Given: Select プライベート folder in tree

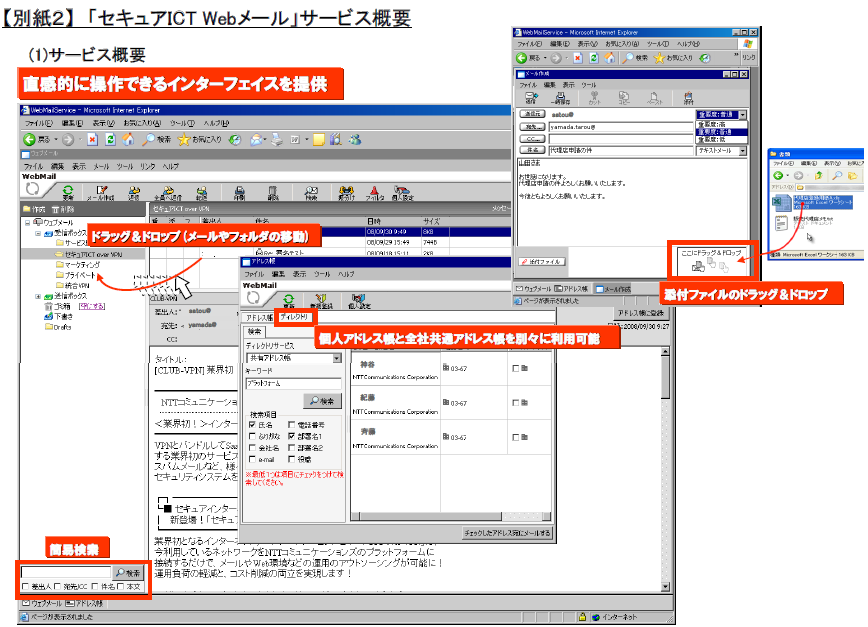Looking at the screenshot, I should coord(76,275).
